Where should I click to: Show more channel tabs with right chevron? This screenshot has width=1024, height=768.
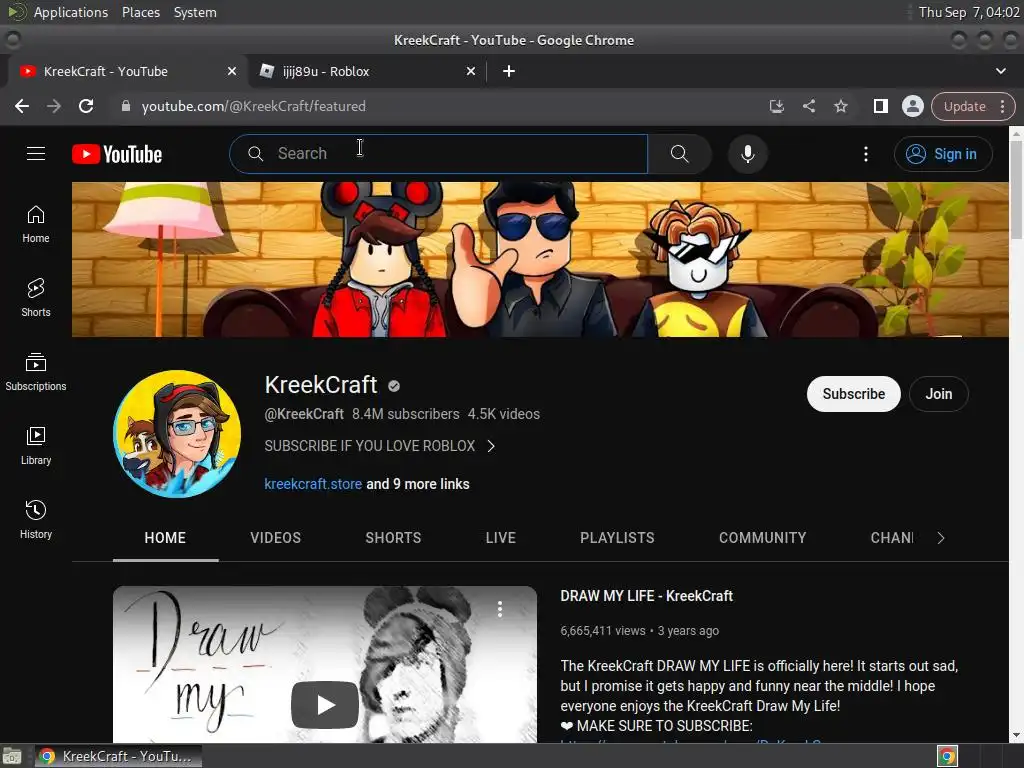tap(940, 538)
